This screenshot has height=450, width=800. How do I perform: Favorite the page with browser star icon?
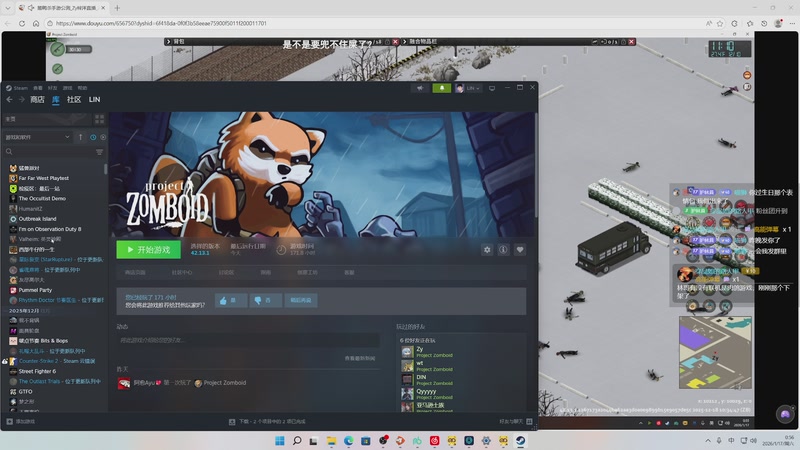[x=720, y=23]
